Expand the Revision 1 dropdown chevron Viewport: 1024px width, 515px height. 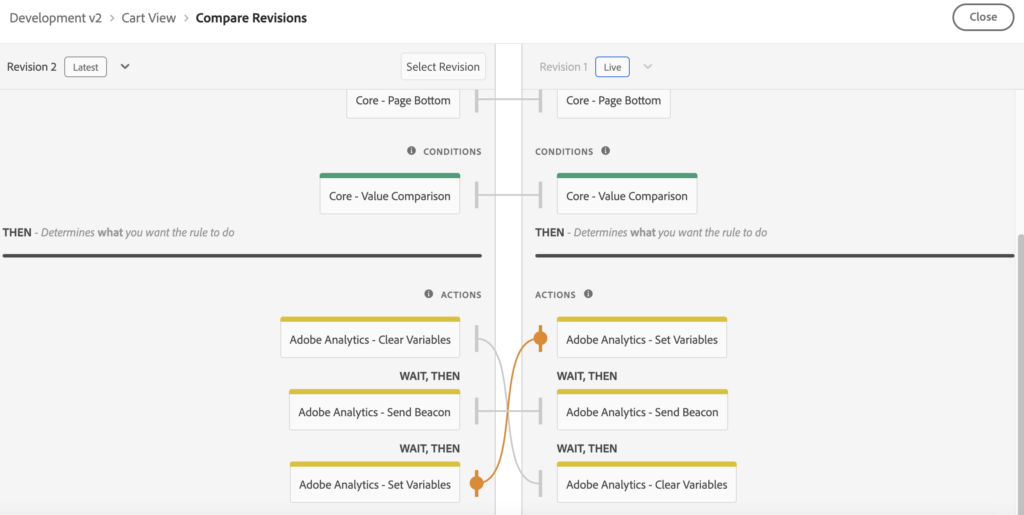pos(648,67)
